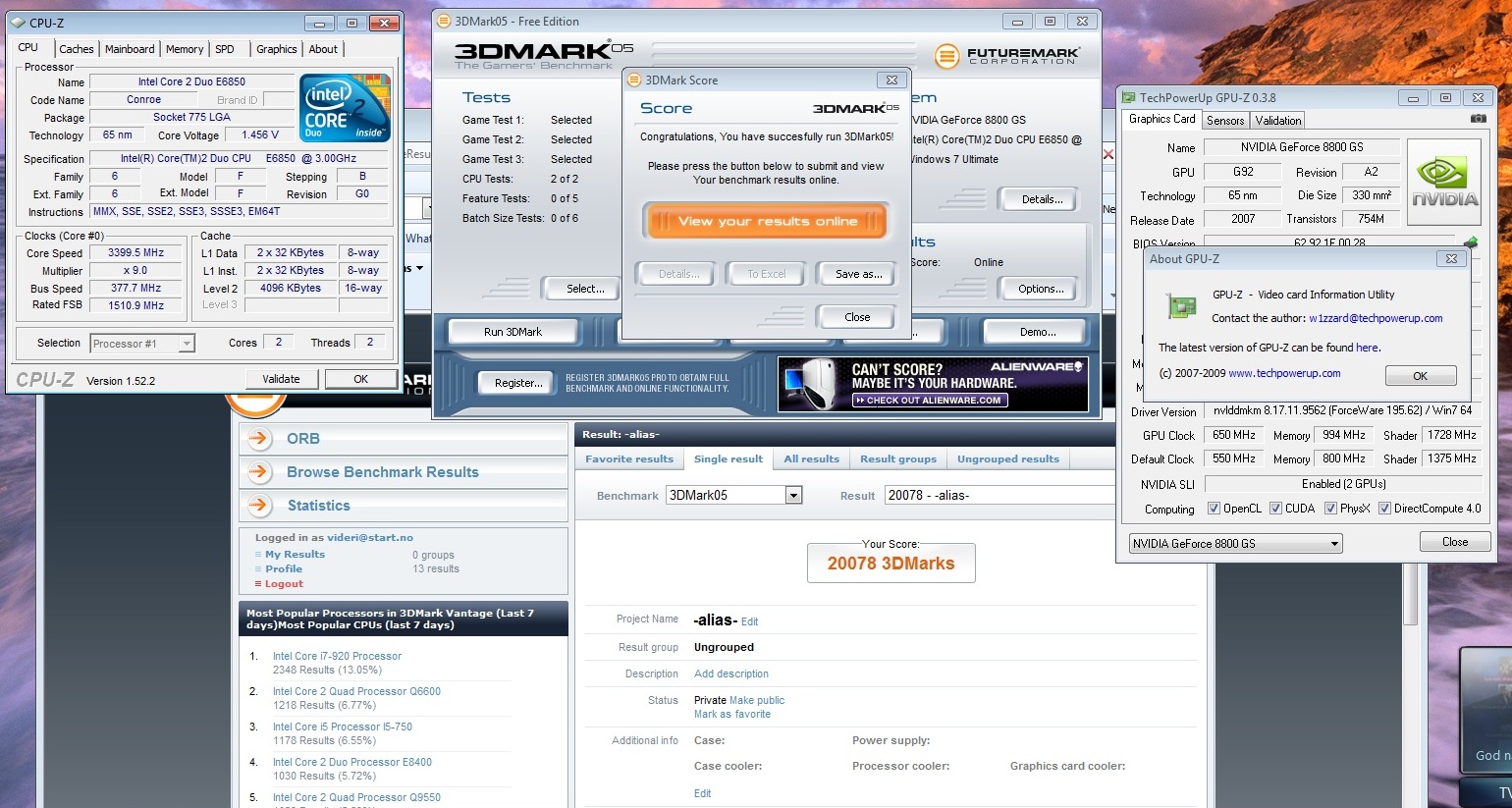Click Close in the 3DMark Score dialog
1512x808 pixels.
857,317
